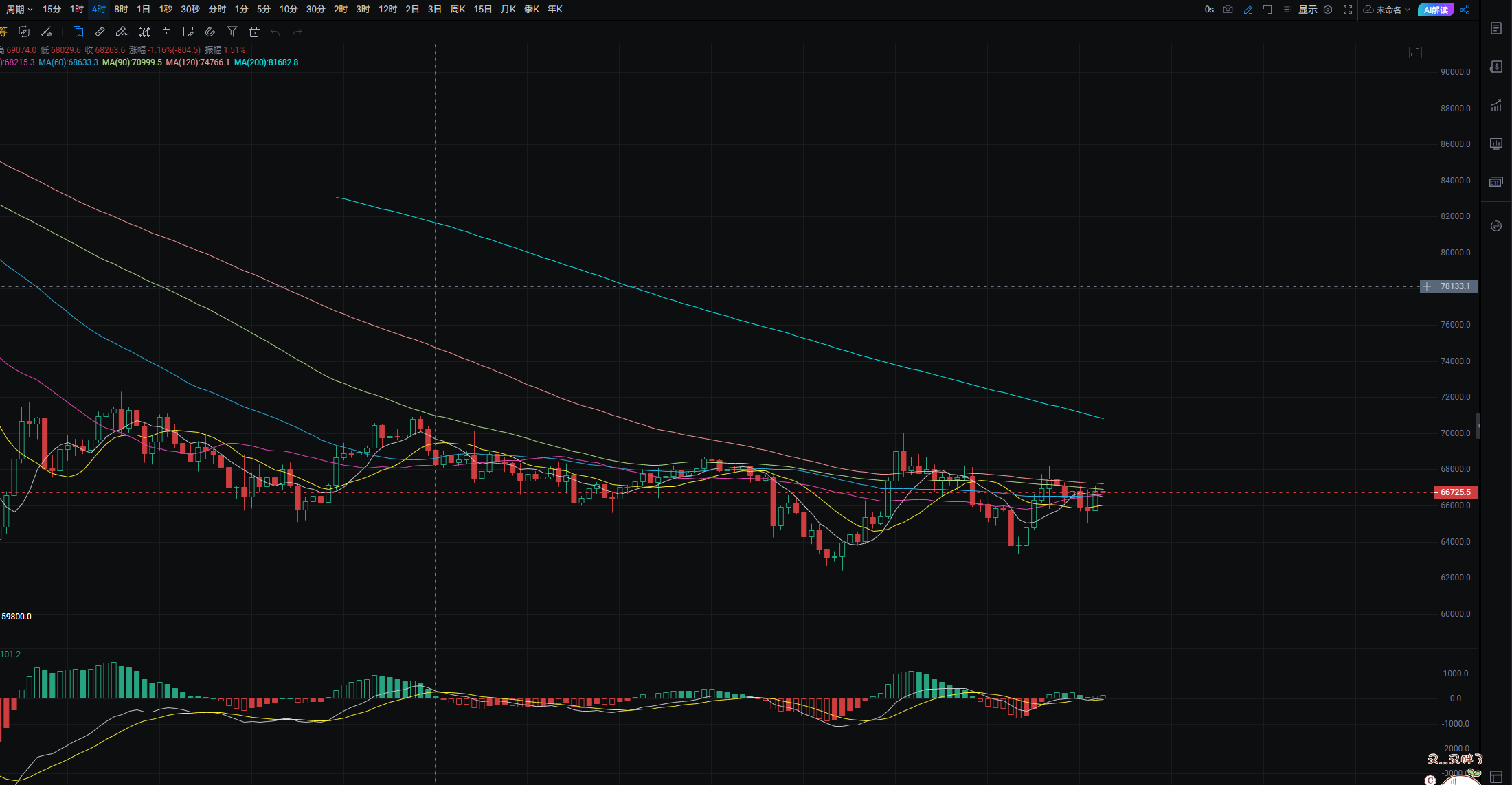Click the camera screenshot icon
This screenshot has height=785, width=1512.
pyautogui.click(x=1228, y=10)
